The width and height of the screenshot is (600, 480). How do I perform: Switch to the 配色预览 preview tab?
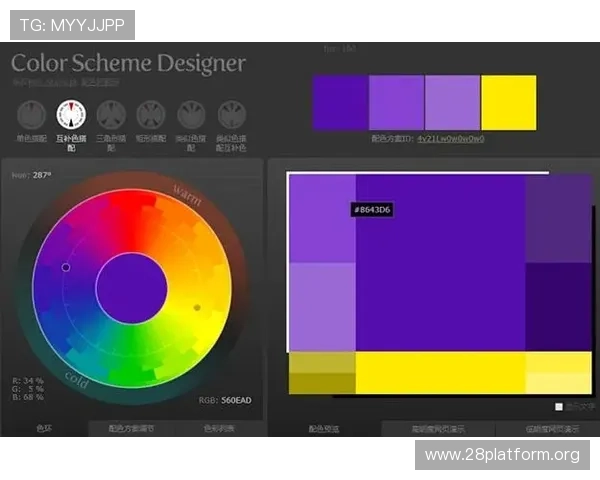click(x=324, y=429)
